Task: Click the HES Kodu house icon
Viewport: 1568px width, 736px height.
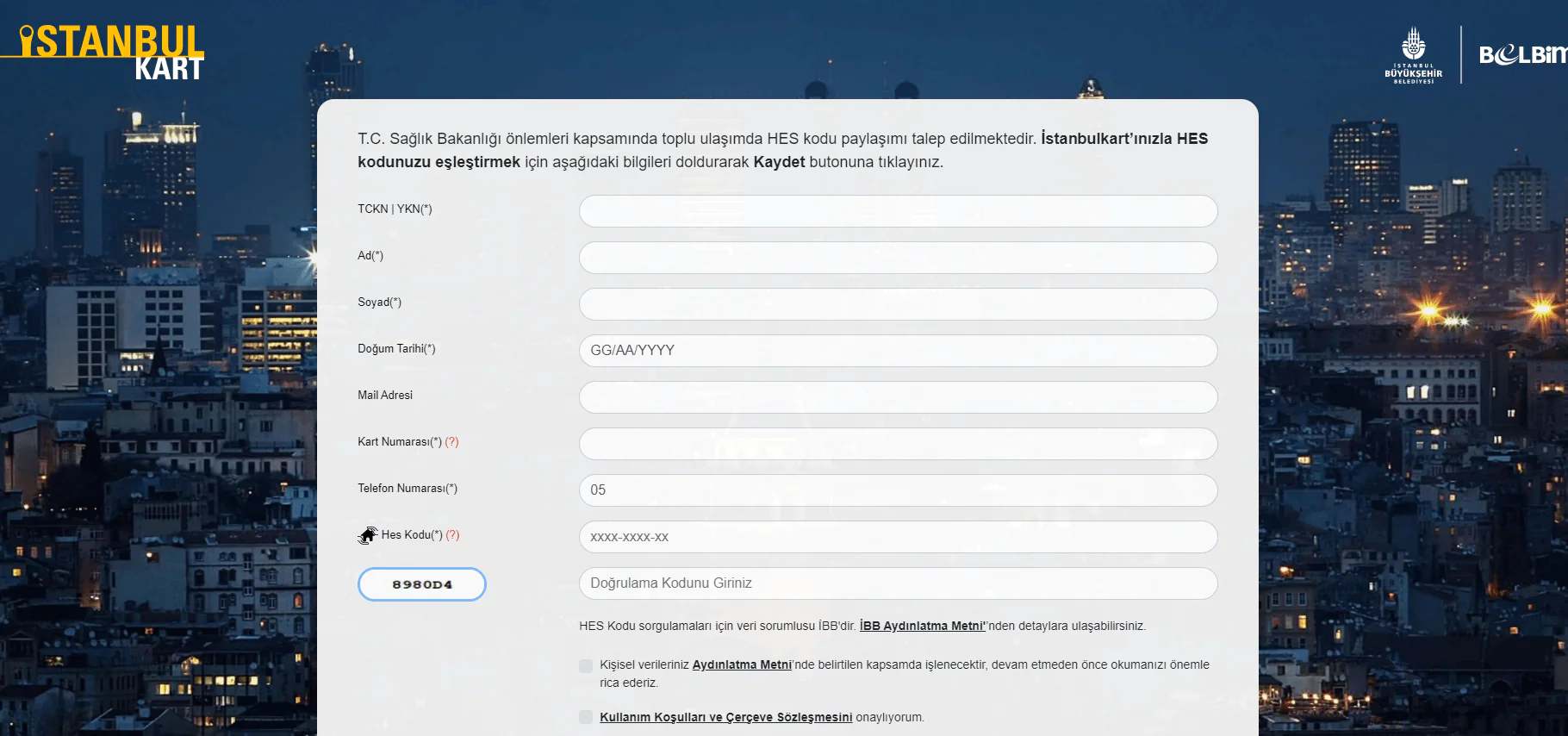Action: click(x=368, y=535)
